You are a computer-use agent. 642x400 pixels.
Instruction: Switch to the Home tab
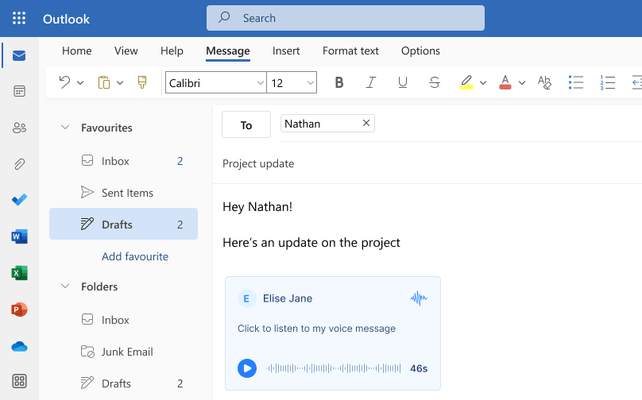point(77,51)
